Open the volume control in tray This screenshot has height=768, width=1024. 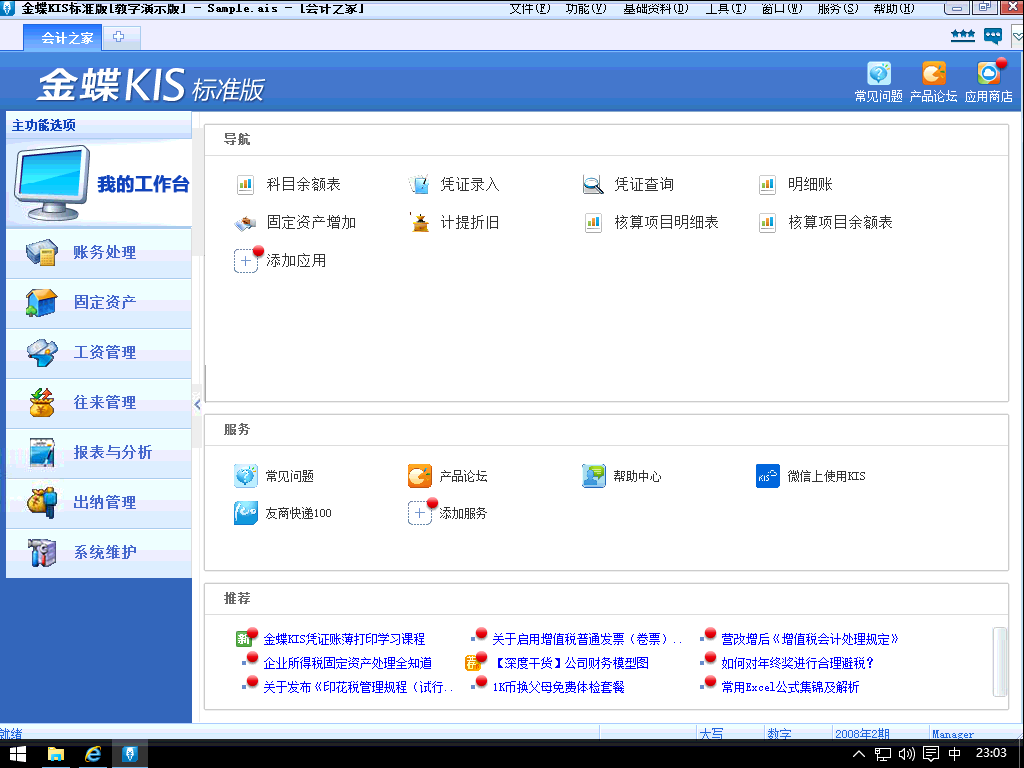tap(906, 754)
